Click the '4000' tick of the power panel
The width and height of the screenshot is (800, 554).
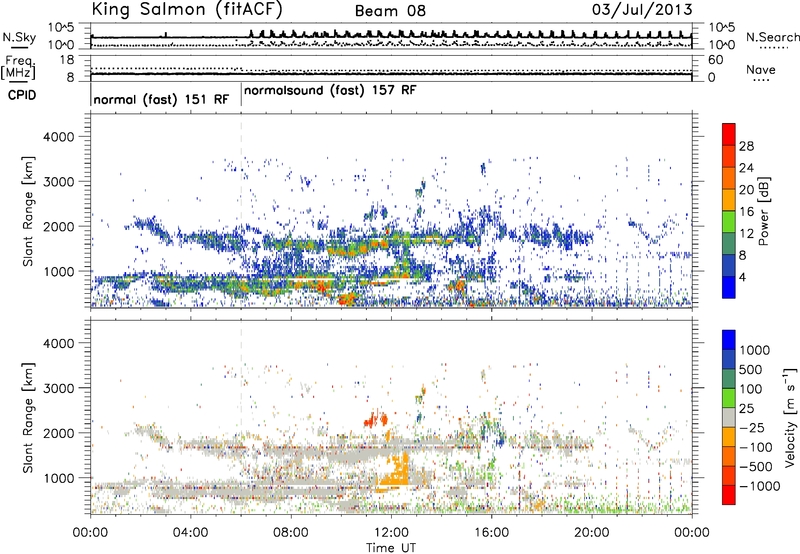[58, 137]
